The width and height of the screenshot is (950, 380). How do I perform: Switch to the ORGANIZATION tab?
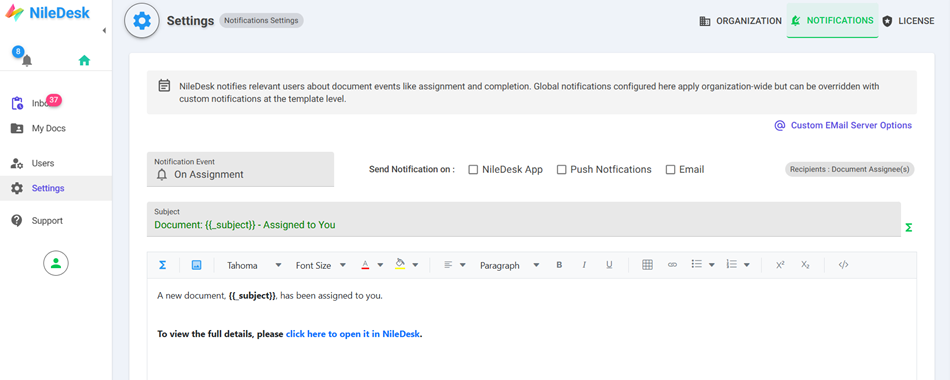(740, 21)
